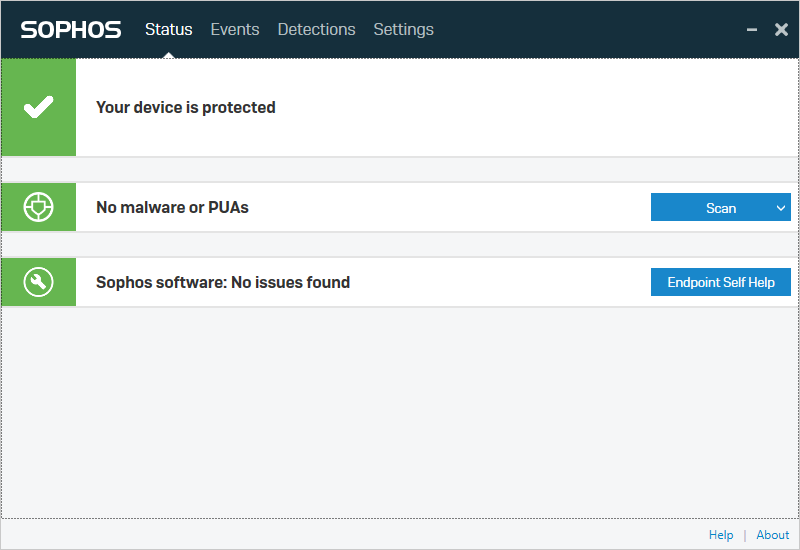Screen dimensions: 800x550
Task: Open the Events tab
Action: click(x=234, y=30)
